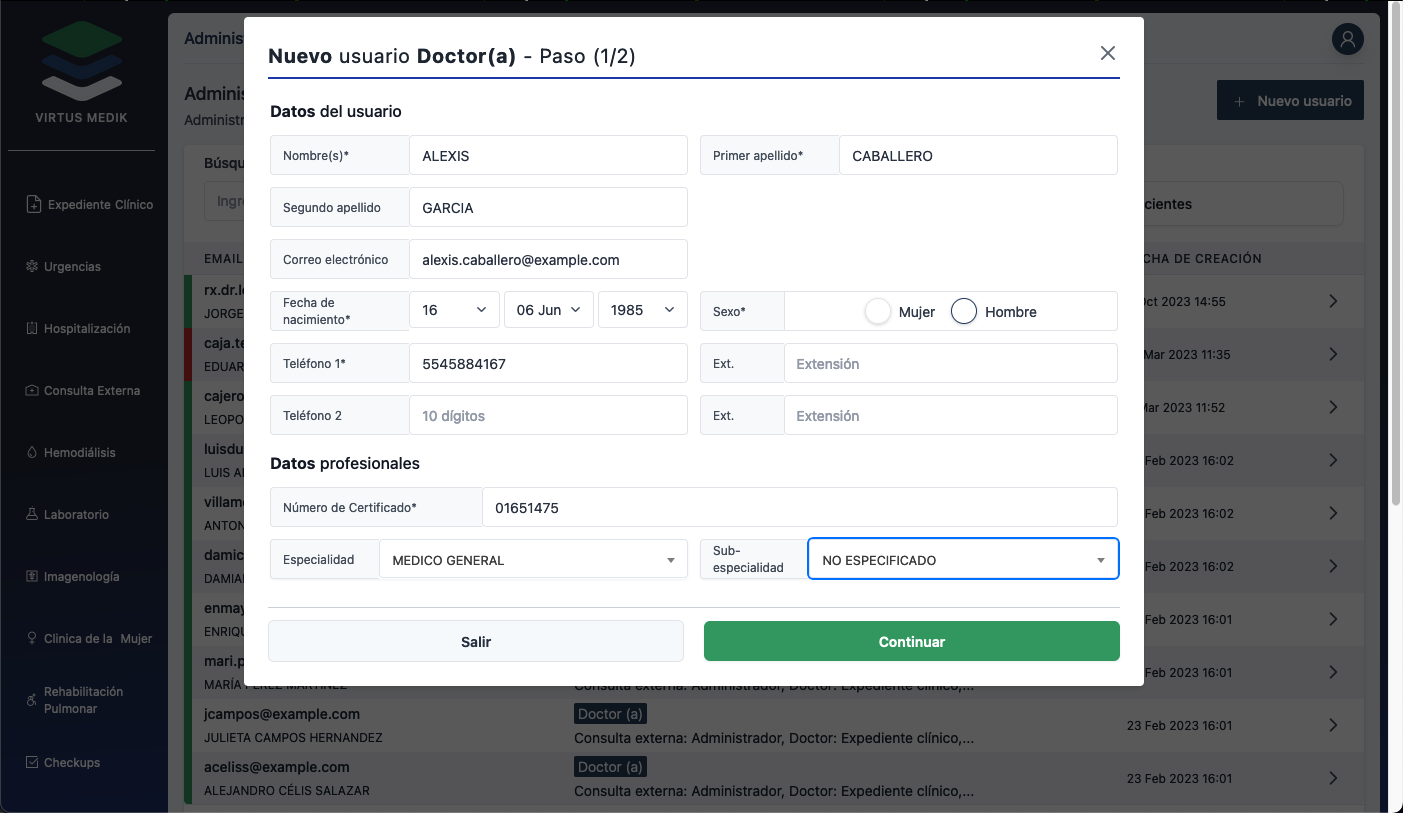Open the birth year dropdown showing 1985
Image resolution: width=1403 pixels, height=813 pixels.
click(642, 310)
